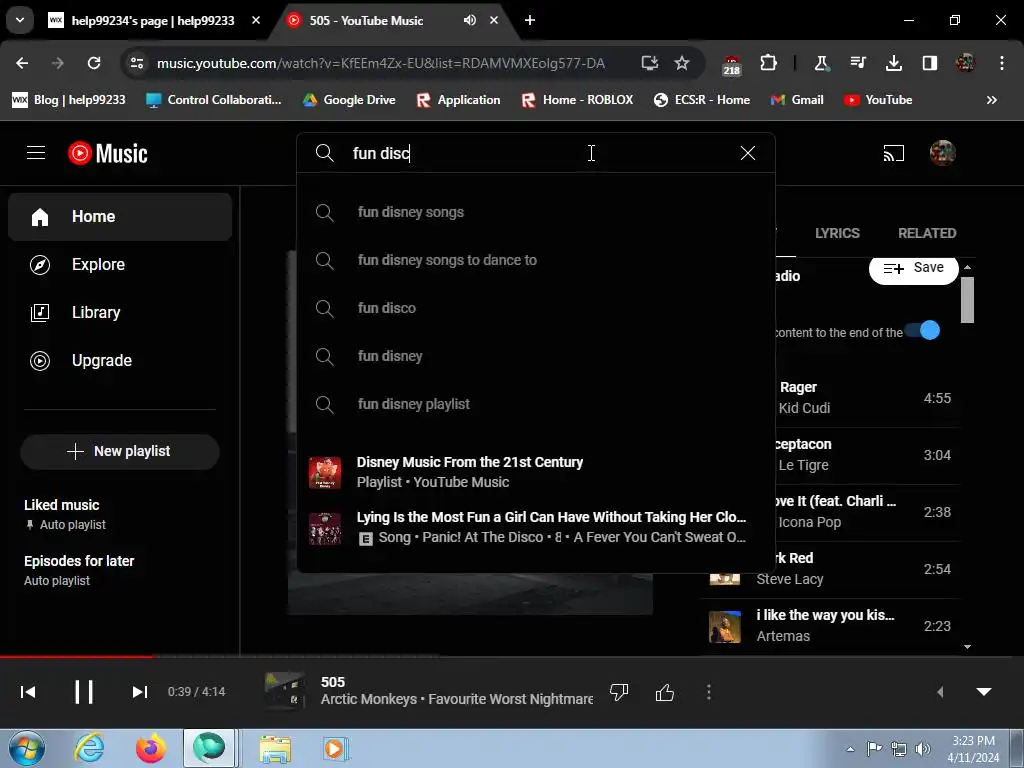This screenshot has height=768, width=1024.
Task: Dislike the song 505
Action: click(618, 692)
